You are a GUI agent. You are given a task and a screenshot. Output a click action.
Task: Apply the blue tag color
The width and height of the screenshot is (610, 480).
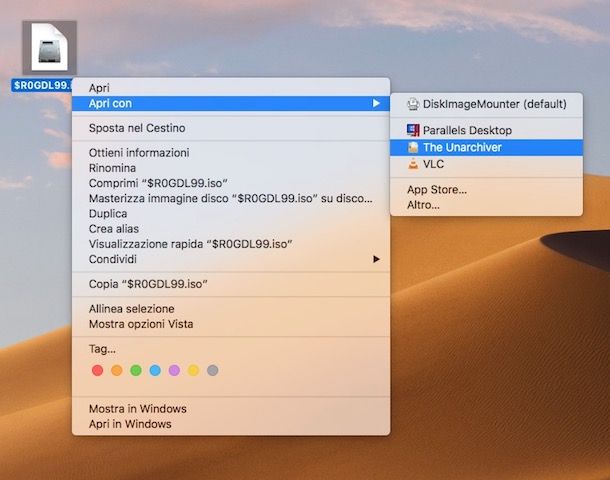tap(155, 370)
